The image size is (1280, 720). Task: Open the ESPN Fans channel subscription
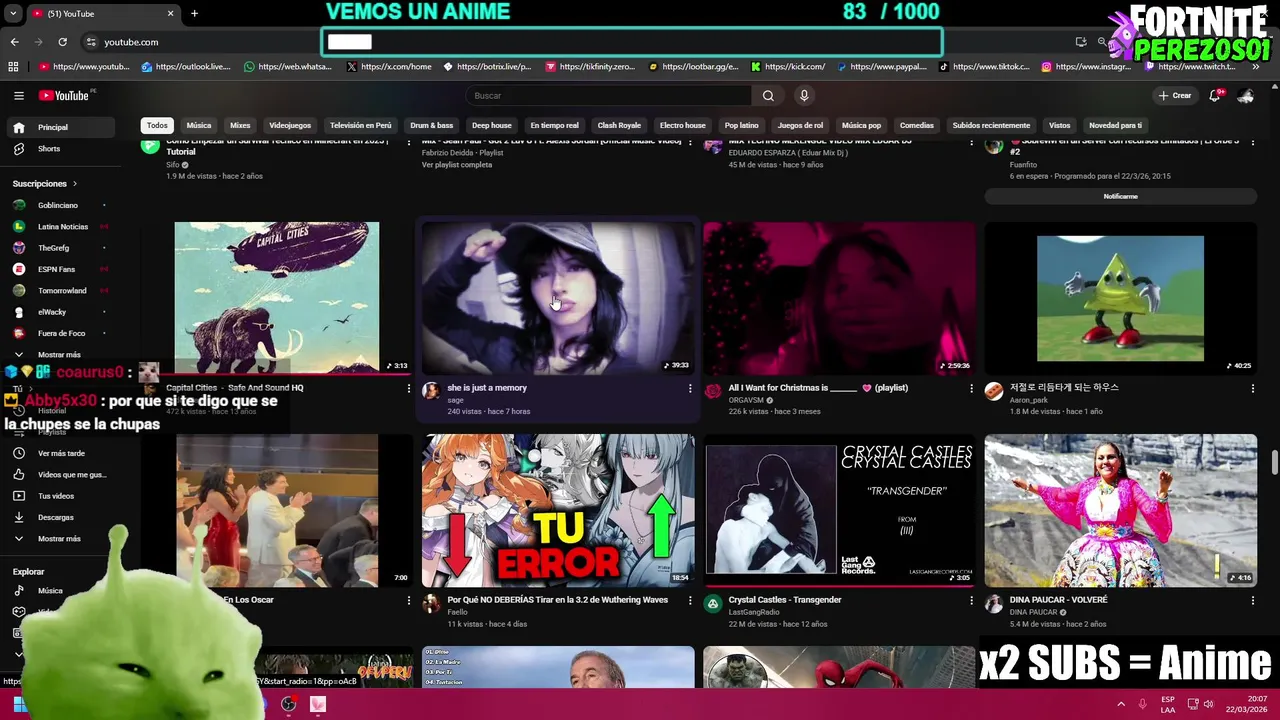click(x=56, y=269)
